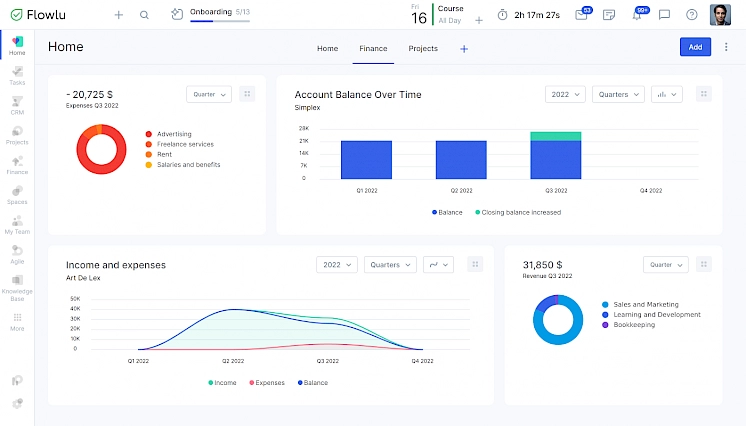Click the time tracker stopwatch icon

(x=502, y=15)
